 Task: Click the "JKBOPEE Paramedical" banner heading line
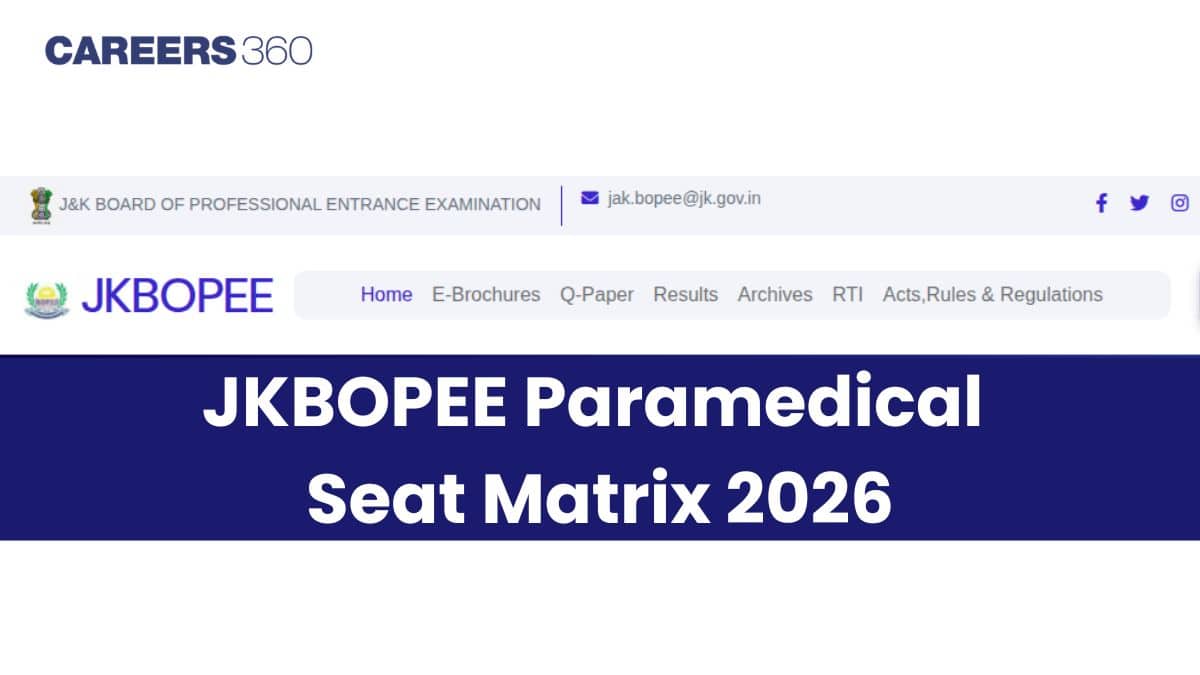(x=593, y=406)
